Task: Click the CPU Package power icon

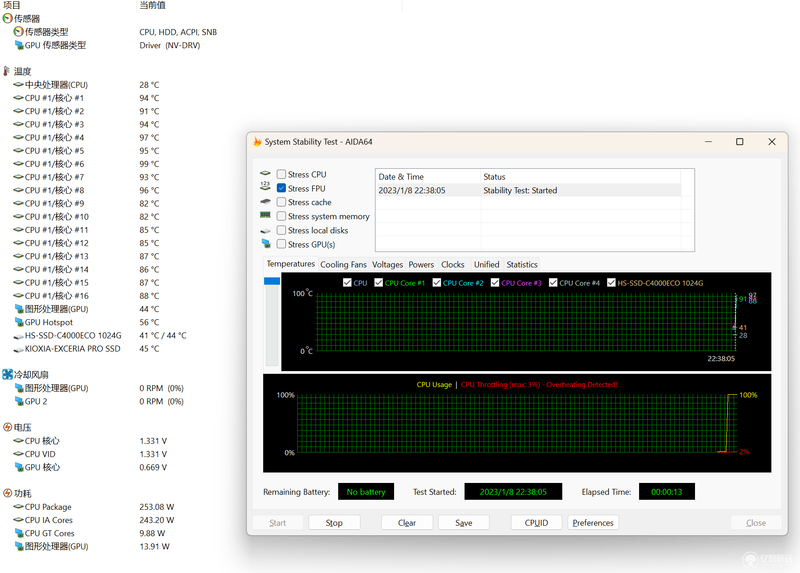Action: point(18,507)
